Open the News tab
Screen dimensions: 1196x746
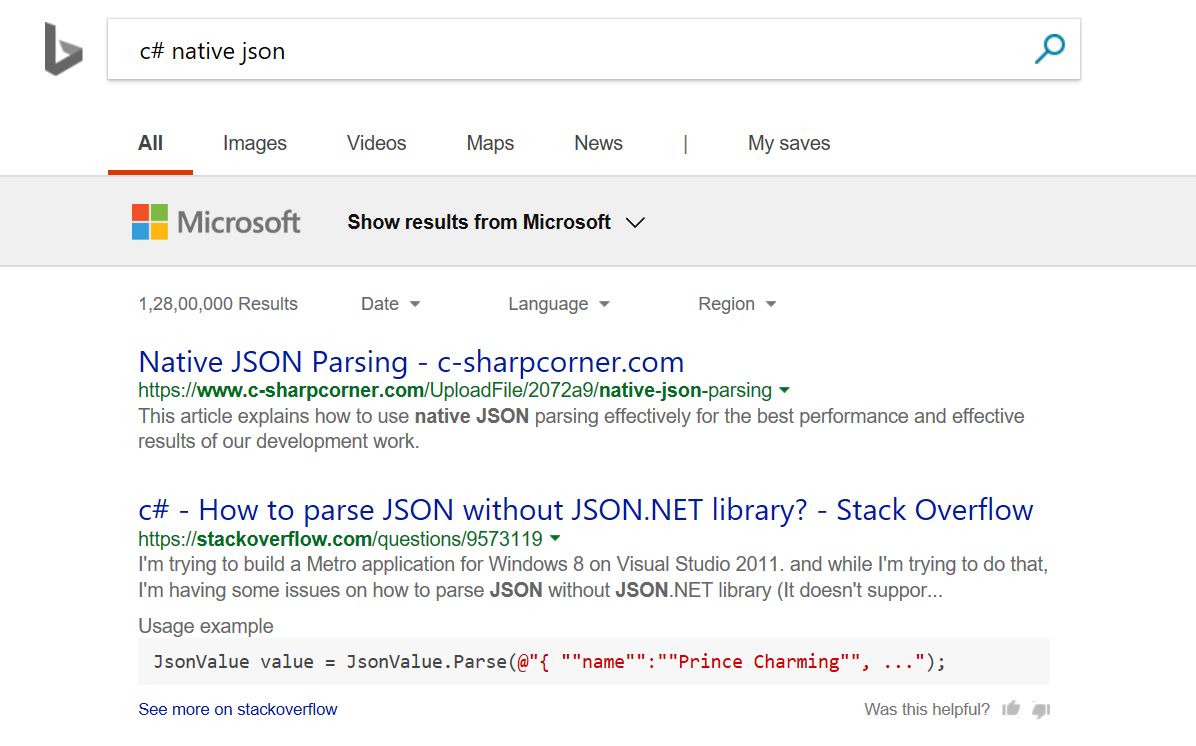pos(598,143)
